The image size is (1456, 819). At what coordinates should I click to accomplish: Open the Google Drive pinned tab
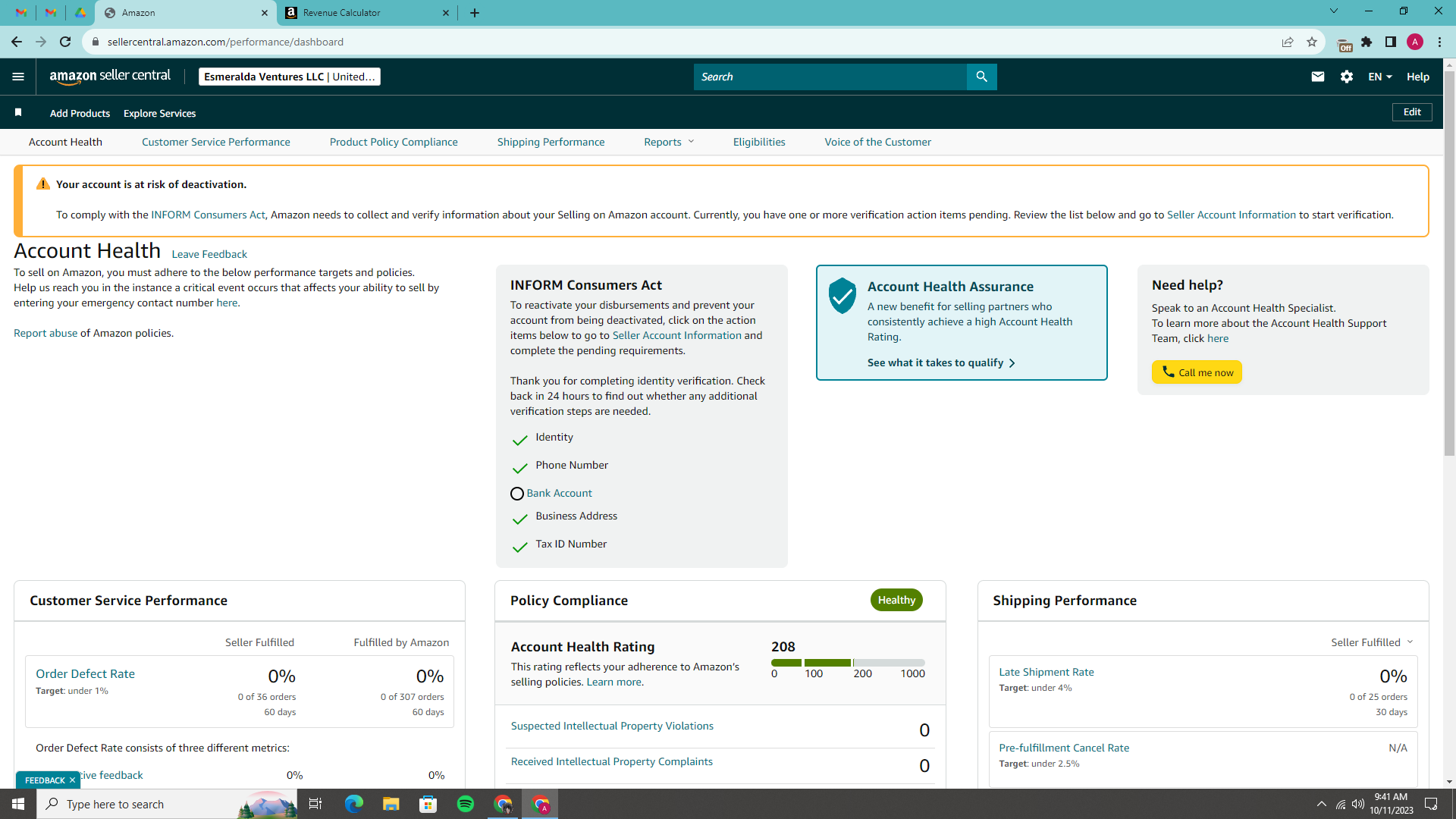pos(80,13)
